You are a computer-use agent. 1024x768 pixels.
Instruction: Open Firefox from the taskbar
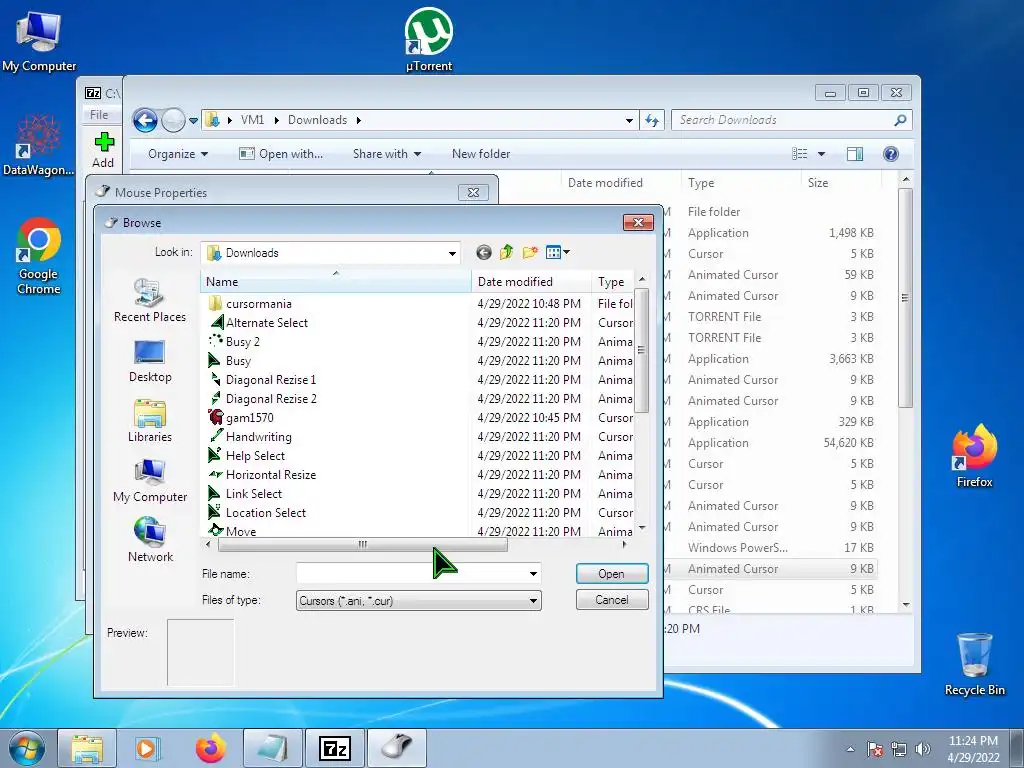(x=210, y=748)
